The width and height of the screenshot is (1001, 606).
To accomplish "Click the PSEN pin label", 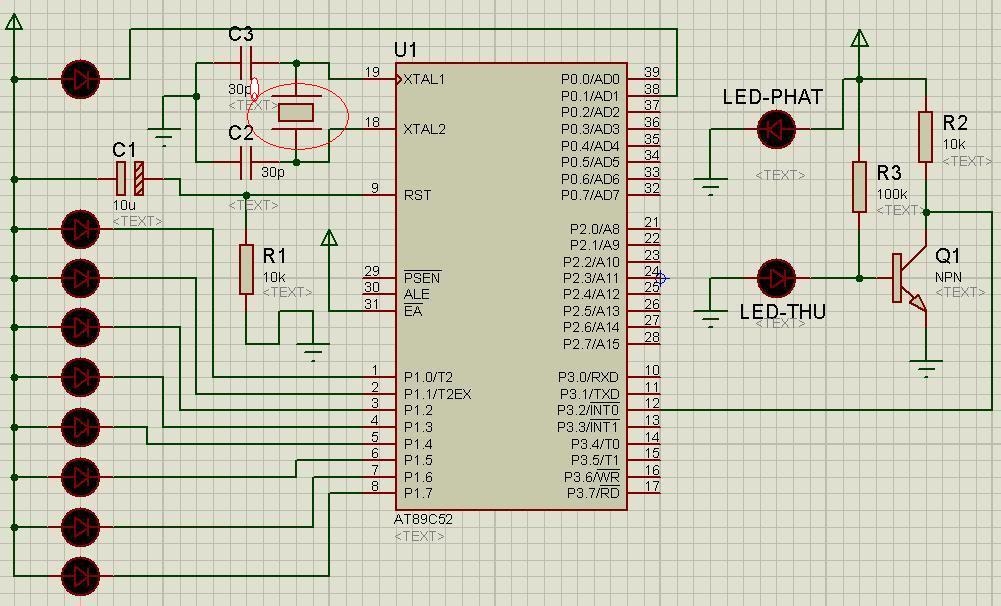I will (422, 278).
